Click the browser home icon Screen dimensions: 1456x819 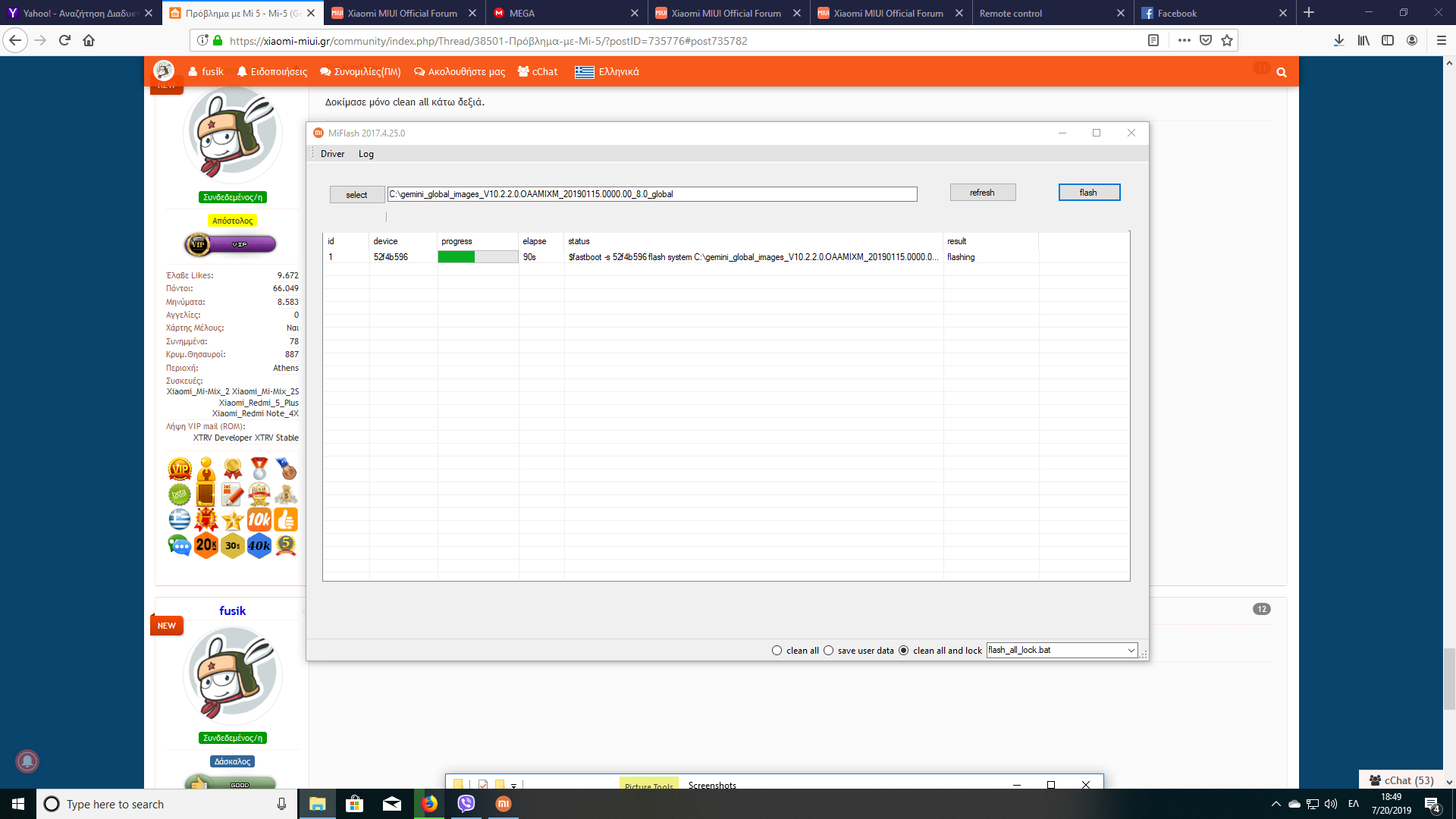(x=89, y=41)
